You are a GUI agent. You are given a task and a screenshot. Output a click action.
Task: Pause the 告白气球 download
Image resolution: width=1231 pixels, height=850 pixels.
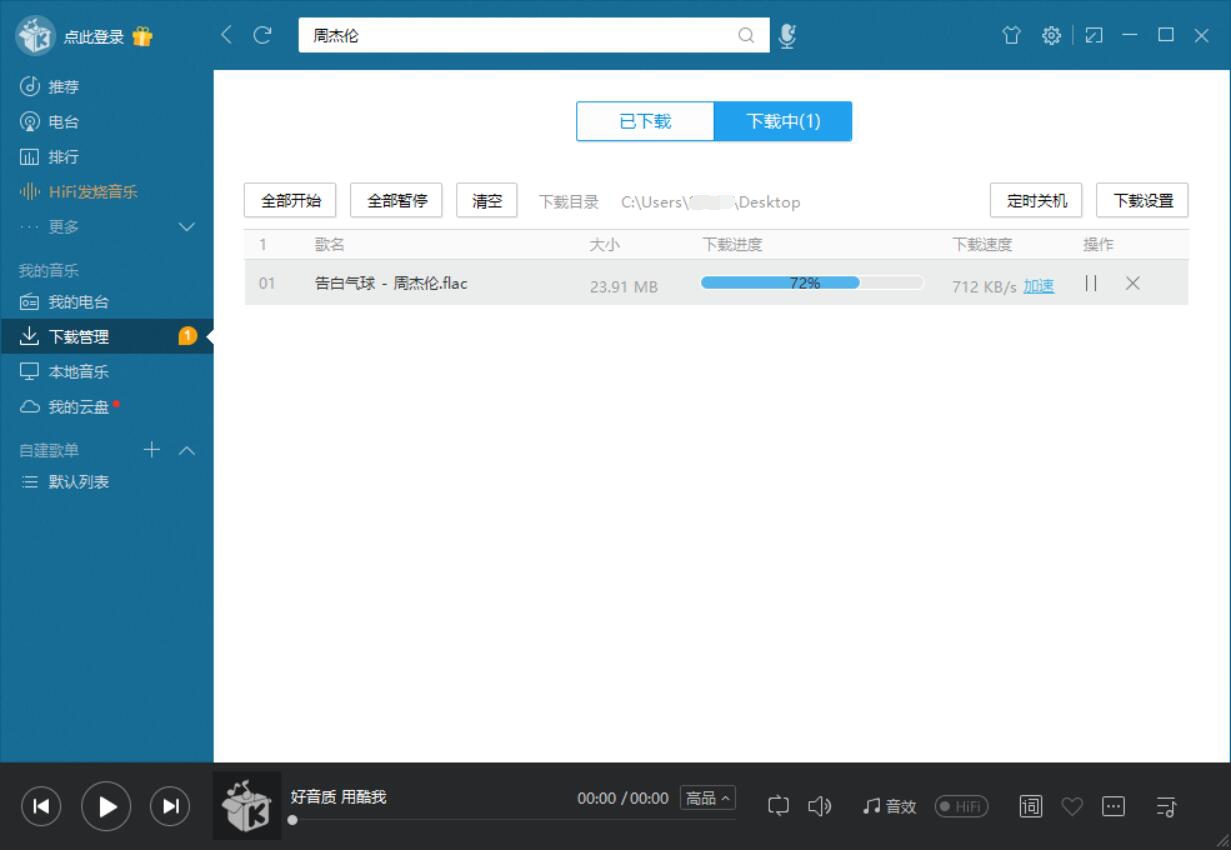1089,284
